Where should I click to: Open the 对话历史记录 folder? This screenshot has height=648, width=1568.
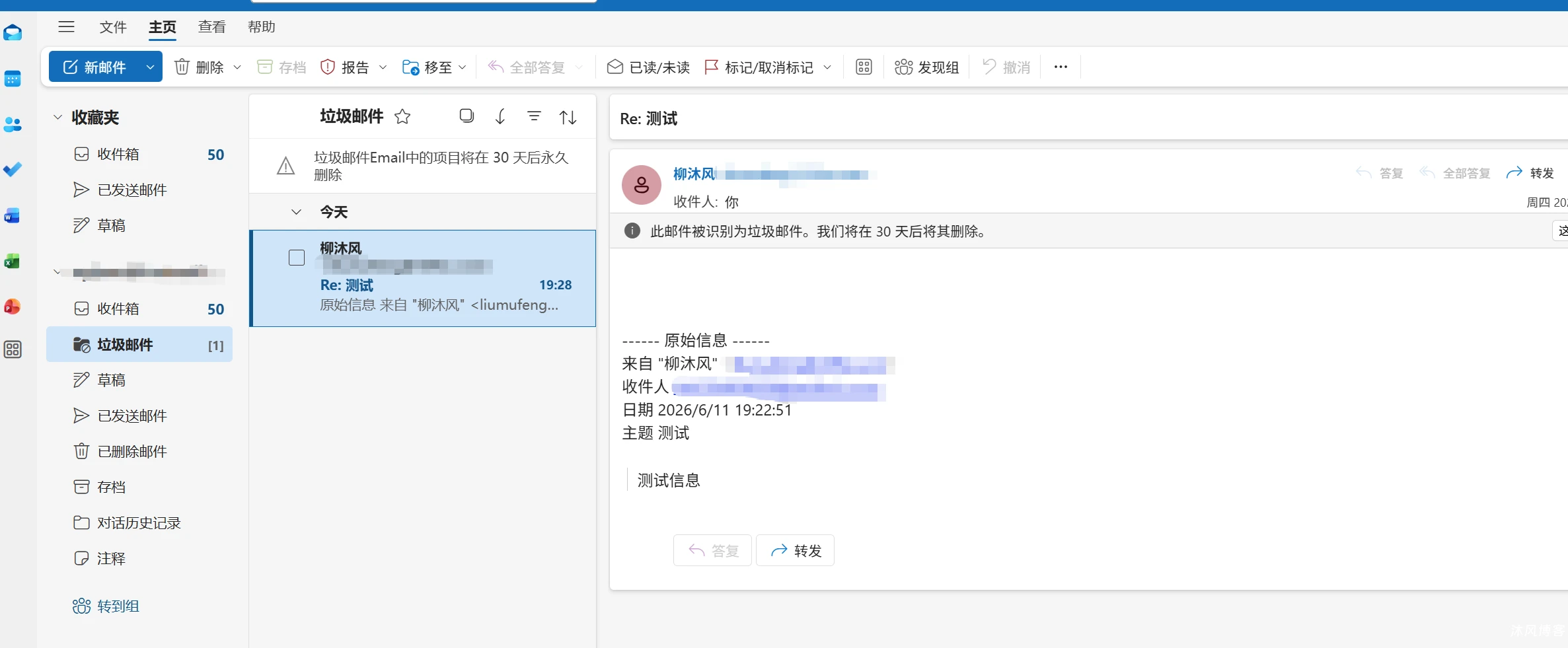(x=139, y=522)
